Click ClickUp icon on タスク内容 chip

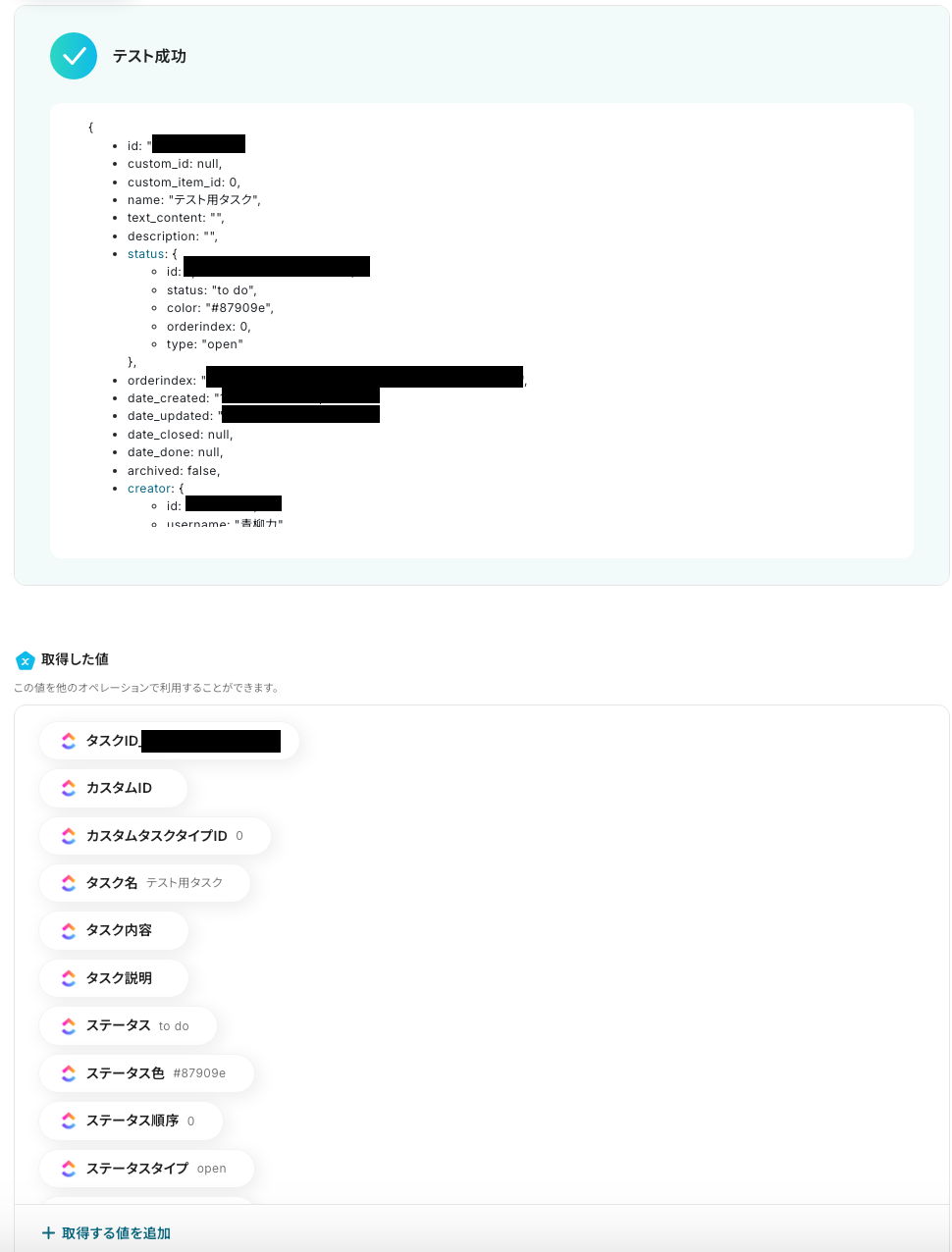(x=69, y=930)
